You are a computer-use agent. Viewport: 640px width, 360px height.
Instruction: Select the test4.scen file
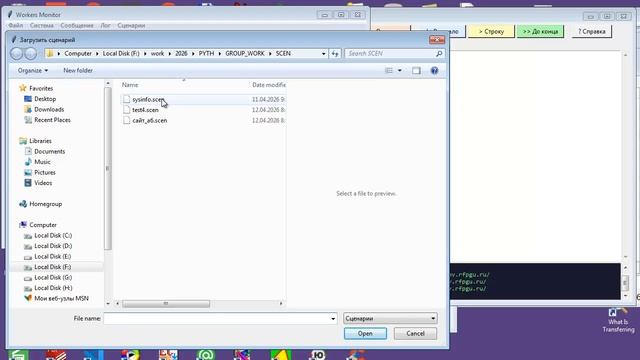pyautogui.click(x=145, y=110)
